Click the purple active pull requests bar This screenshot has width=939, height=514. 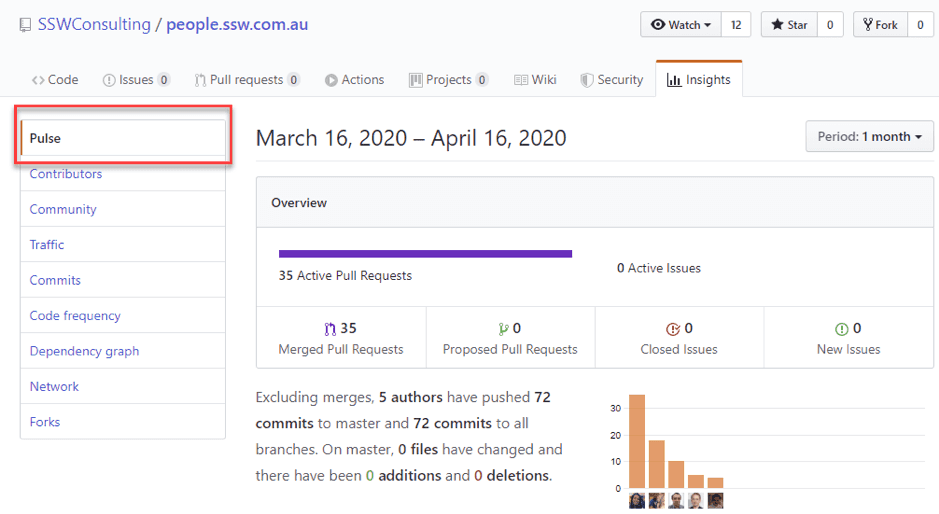[425, 254]
